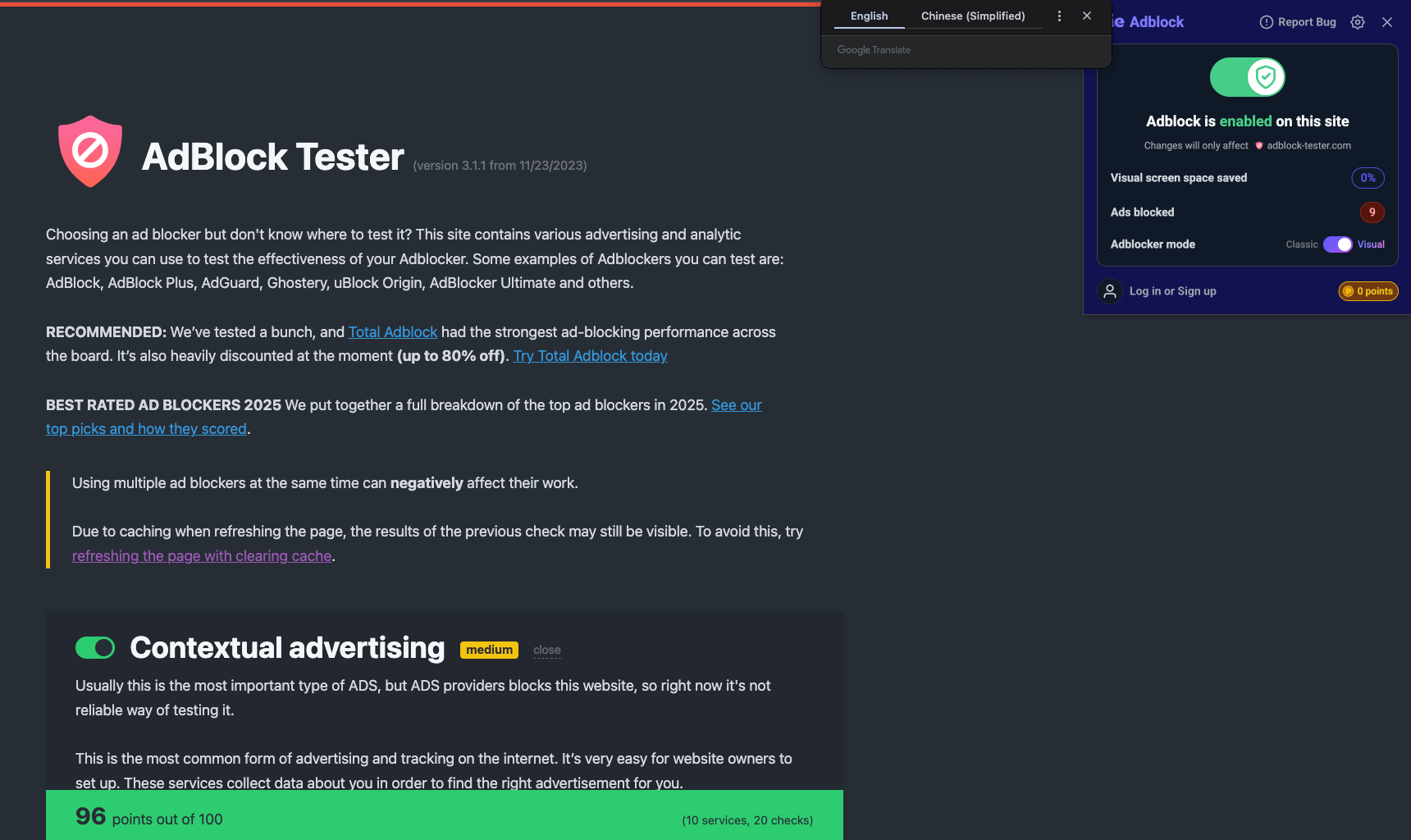Click the Visual mode label
This screenshot has height=840, width=1411.
[x=1371, y=244]
